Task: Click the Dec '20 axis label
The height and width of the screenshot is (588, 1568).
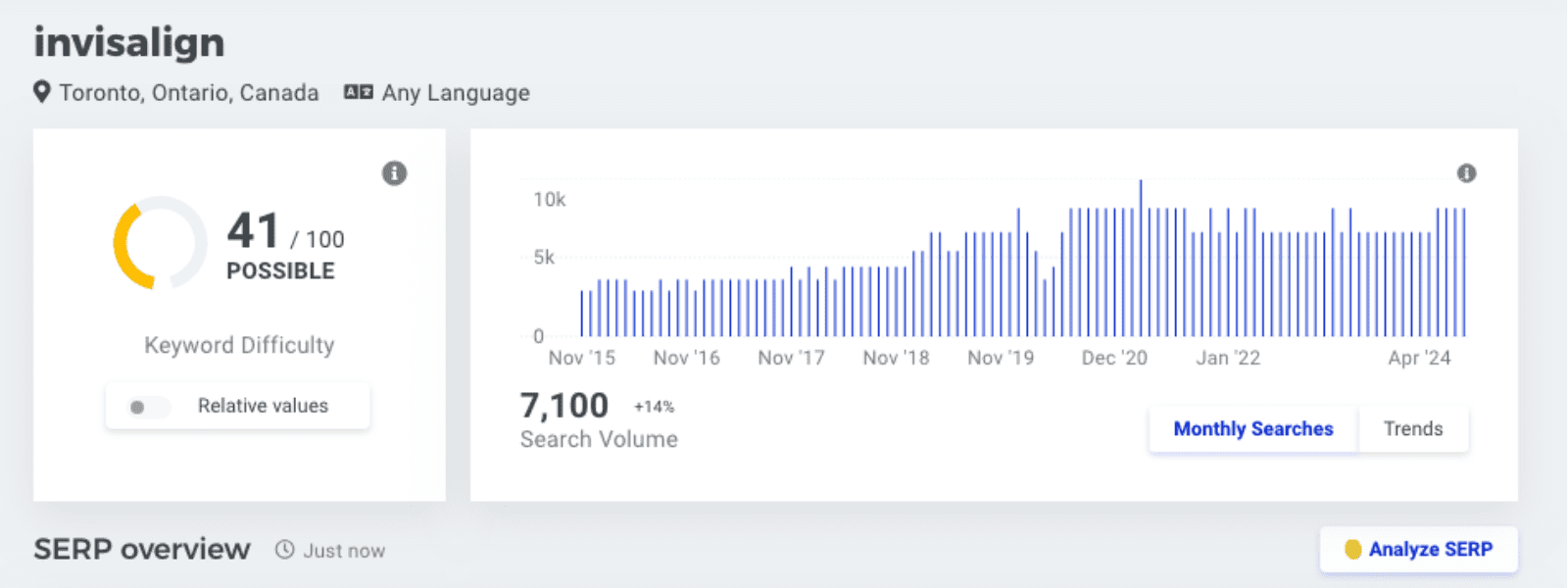Action: 1114,358
